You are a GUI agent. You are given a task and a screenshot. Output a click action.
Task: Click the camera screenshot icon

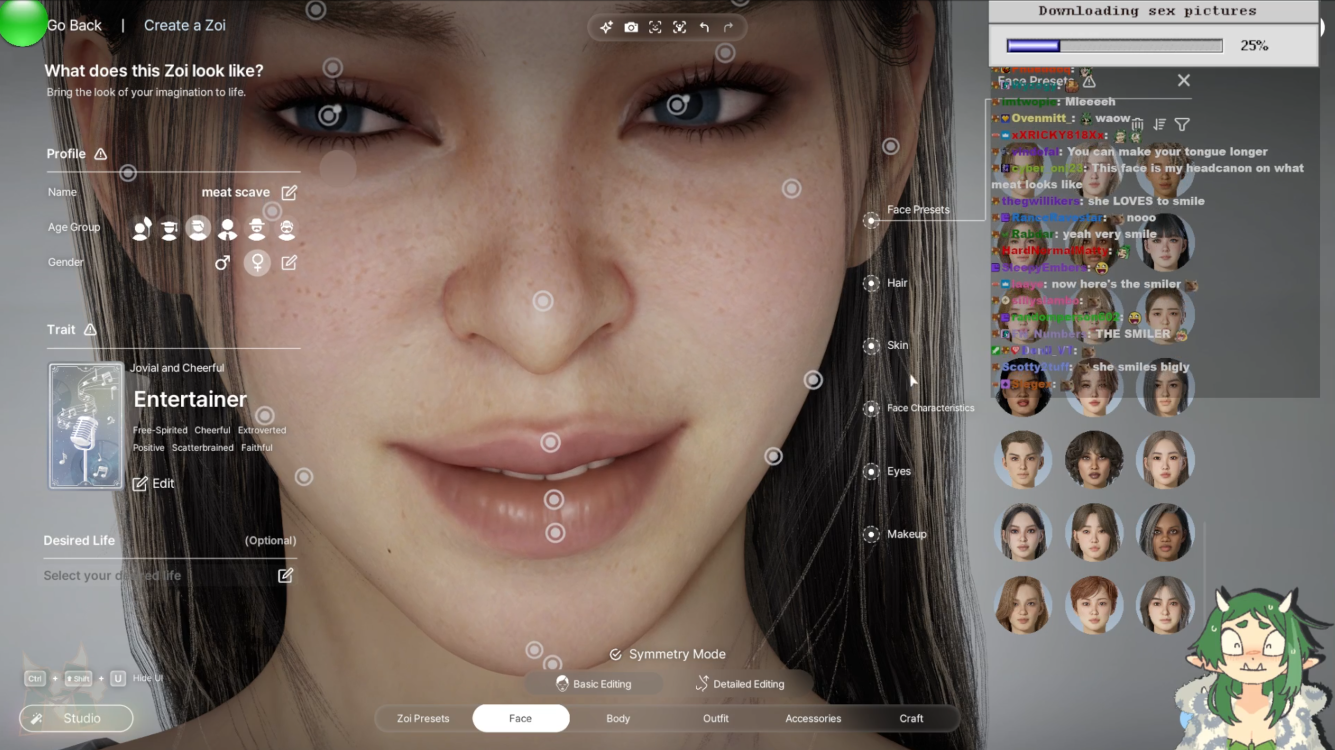click(631, 27)
